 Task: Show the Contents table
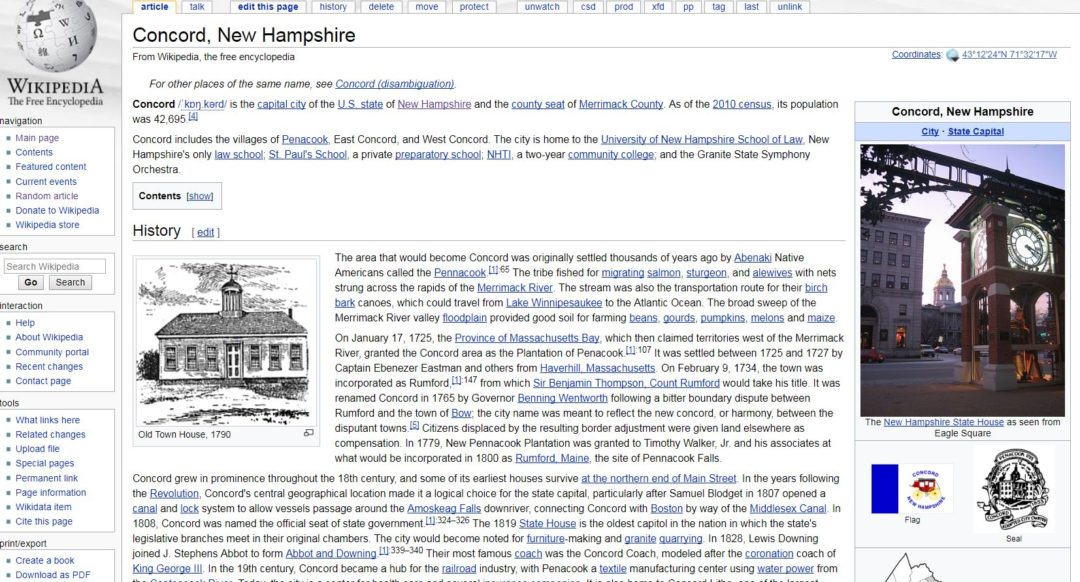(200, 196)
